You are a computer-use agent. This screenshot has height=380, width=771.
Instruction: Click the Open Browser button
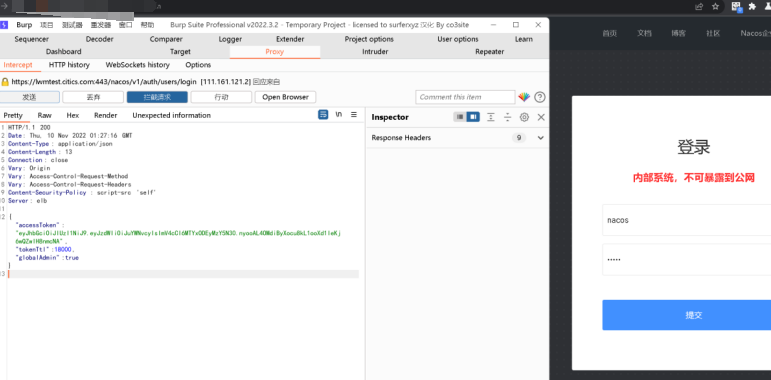tap(286, 97)
